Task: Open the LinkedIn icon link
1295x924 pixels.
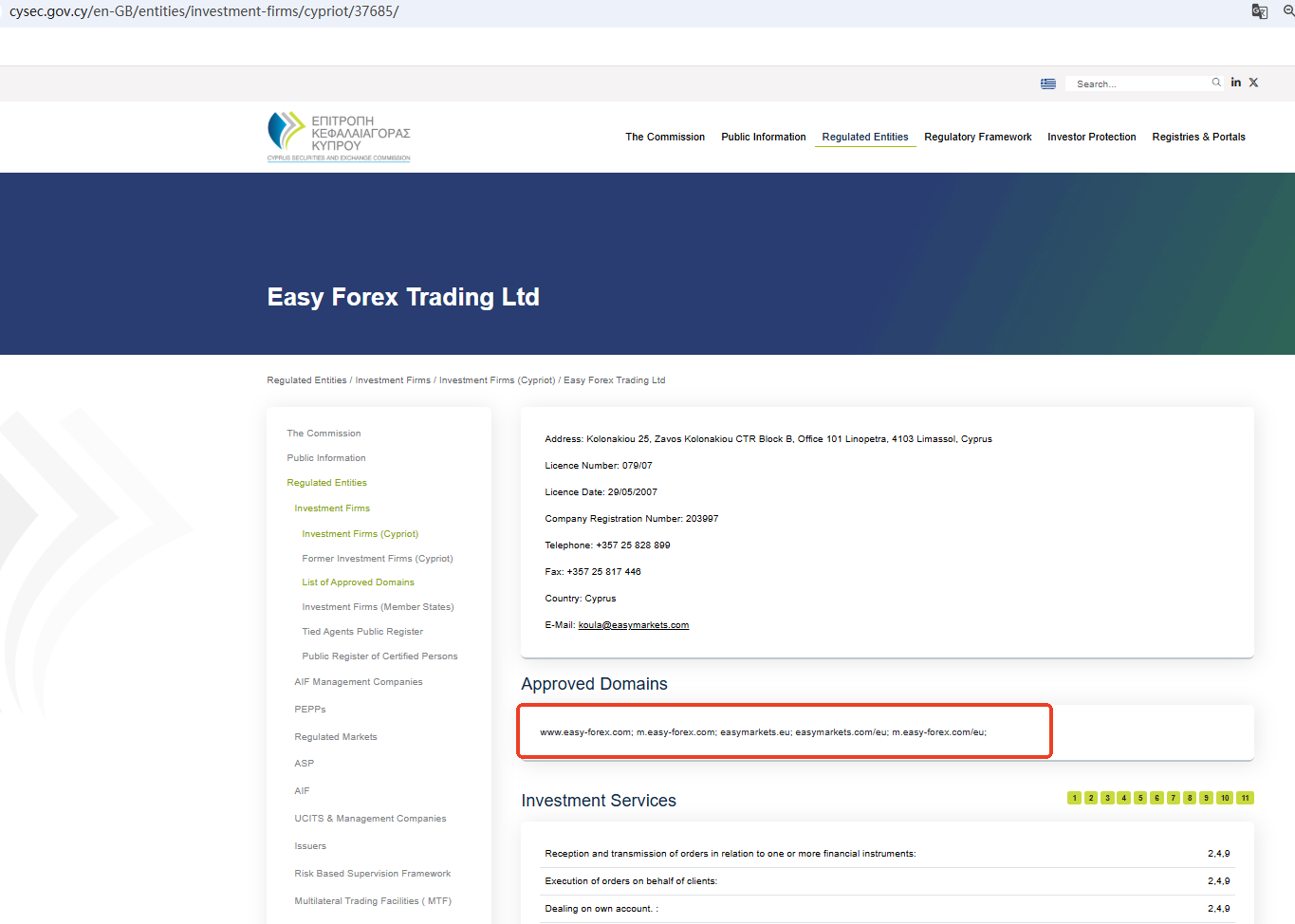Action: [x=1235, y=83]
